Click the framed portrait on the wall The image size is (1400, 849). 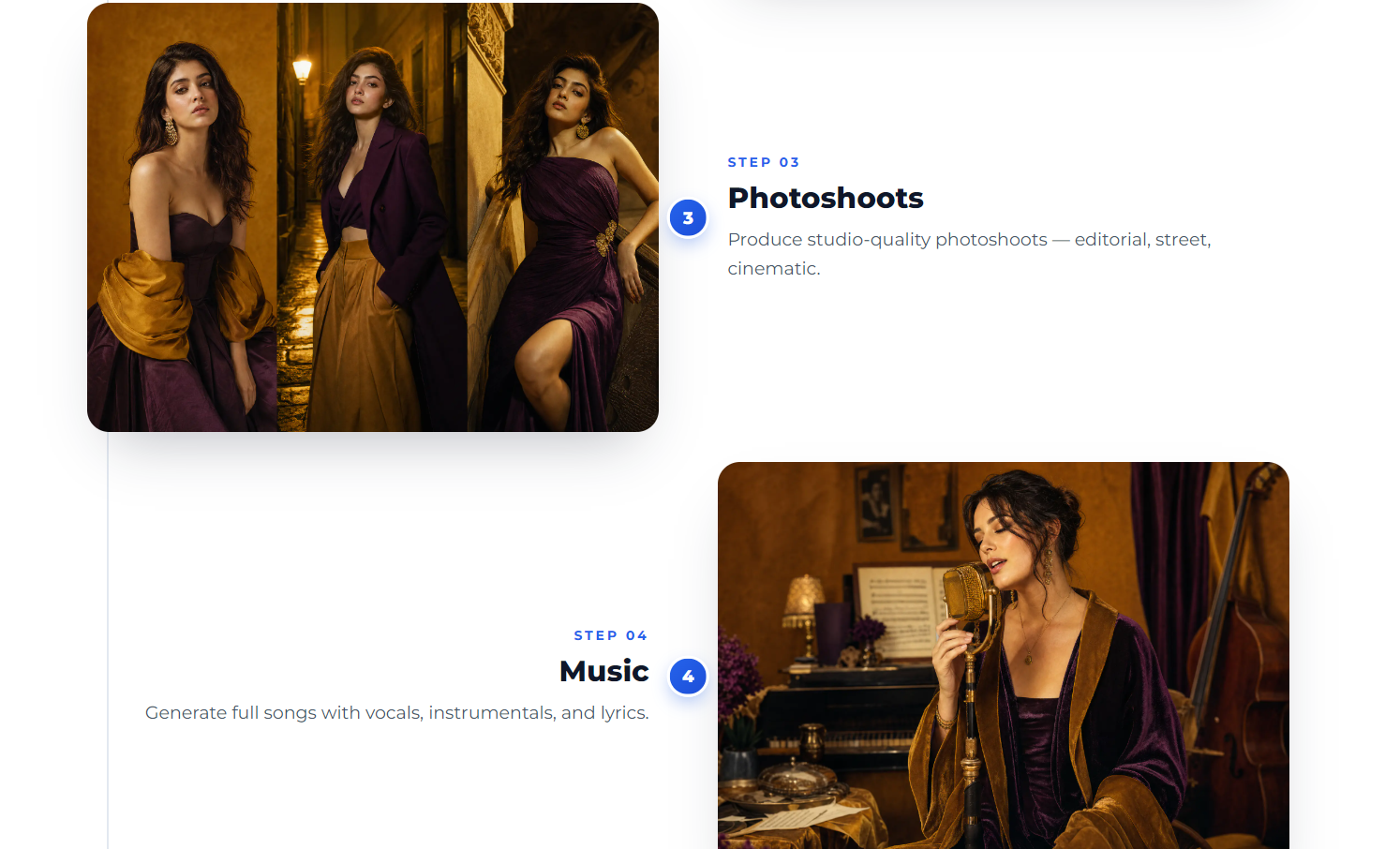pyautogui.click(x=875, y=504)
